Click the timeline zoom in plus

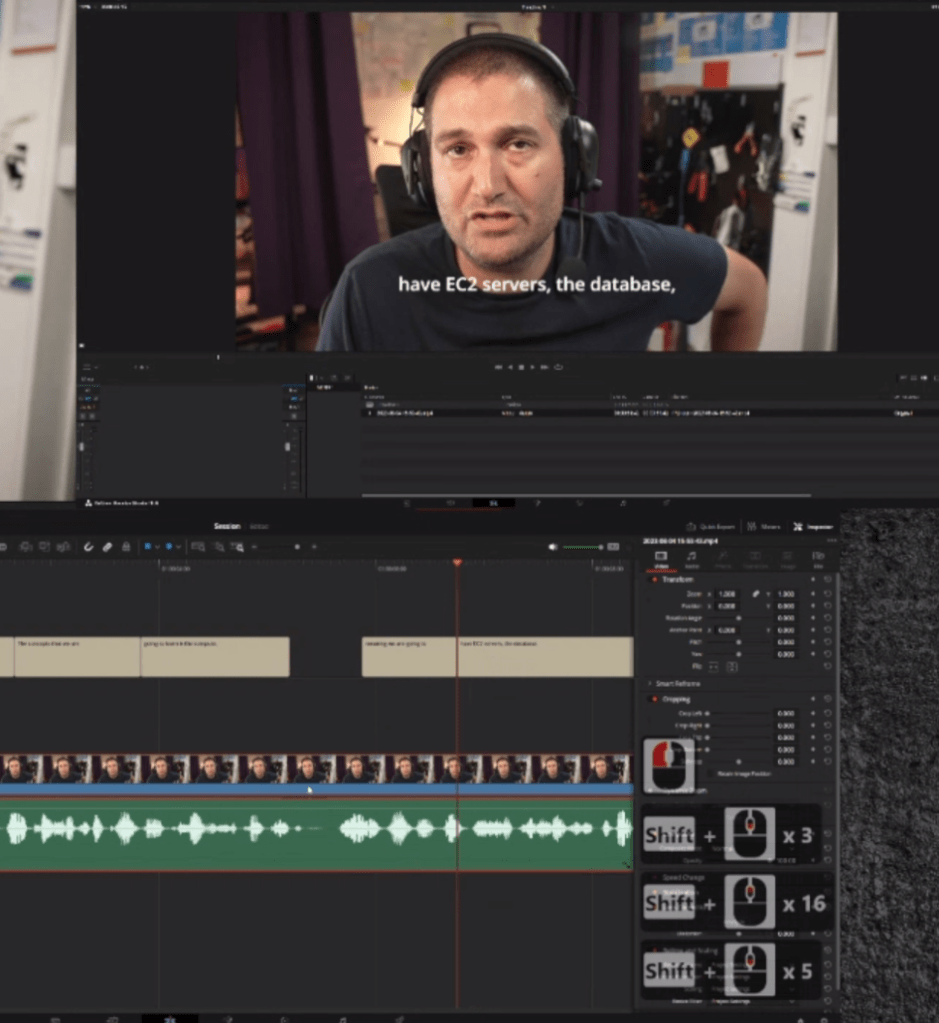[314, 547]
